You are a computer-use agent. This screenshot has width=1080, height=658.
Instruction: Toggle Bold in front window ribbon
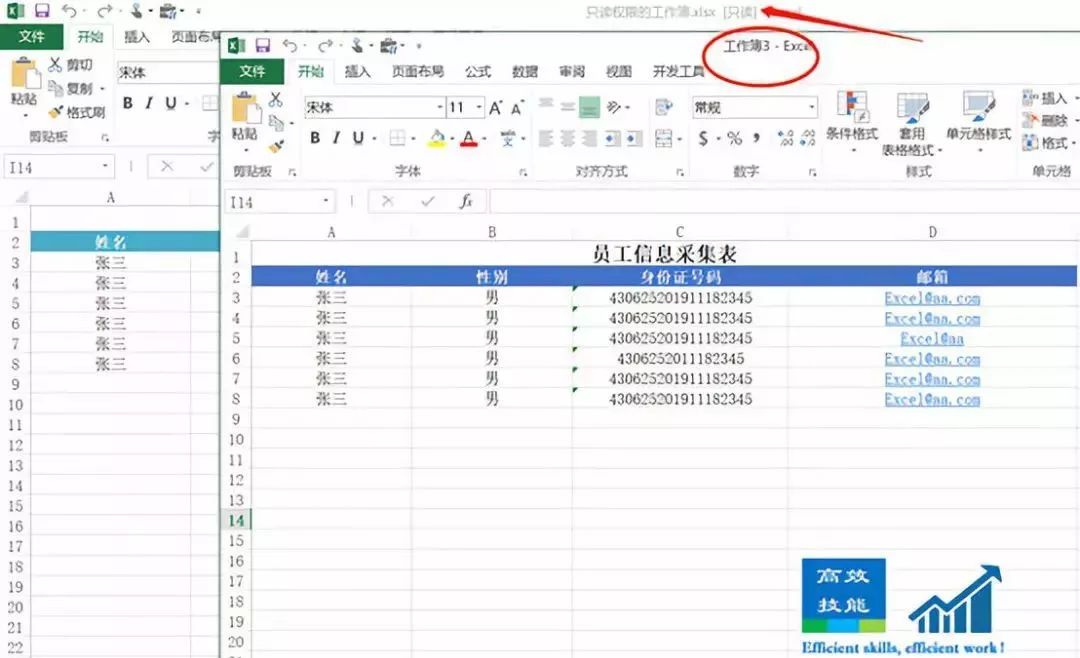point(315,138)
